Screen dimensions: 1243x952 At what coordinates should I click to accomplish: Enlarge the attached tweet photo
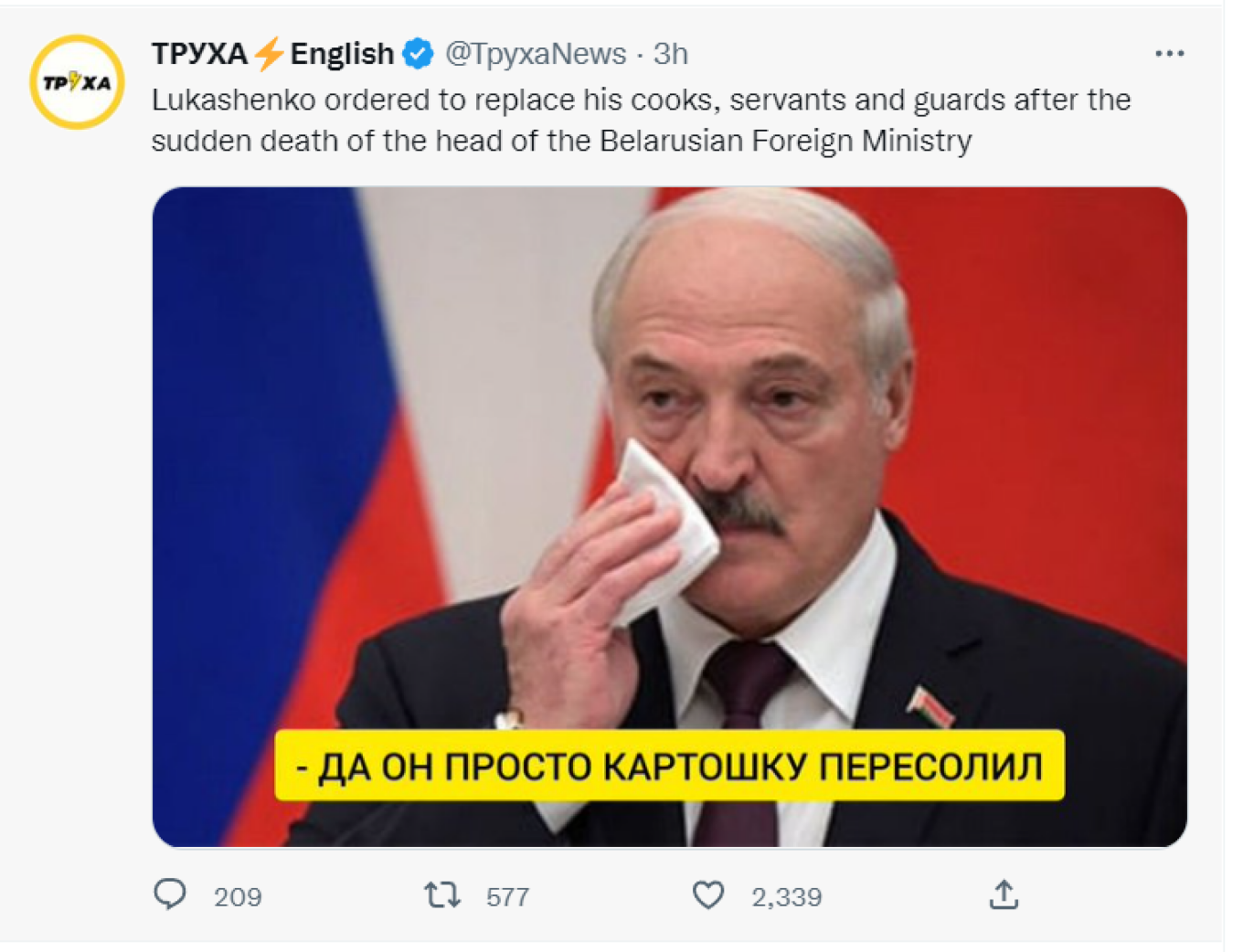tap(669, 517)
